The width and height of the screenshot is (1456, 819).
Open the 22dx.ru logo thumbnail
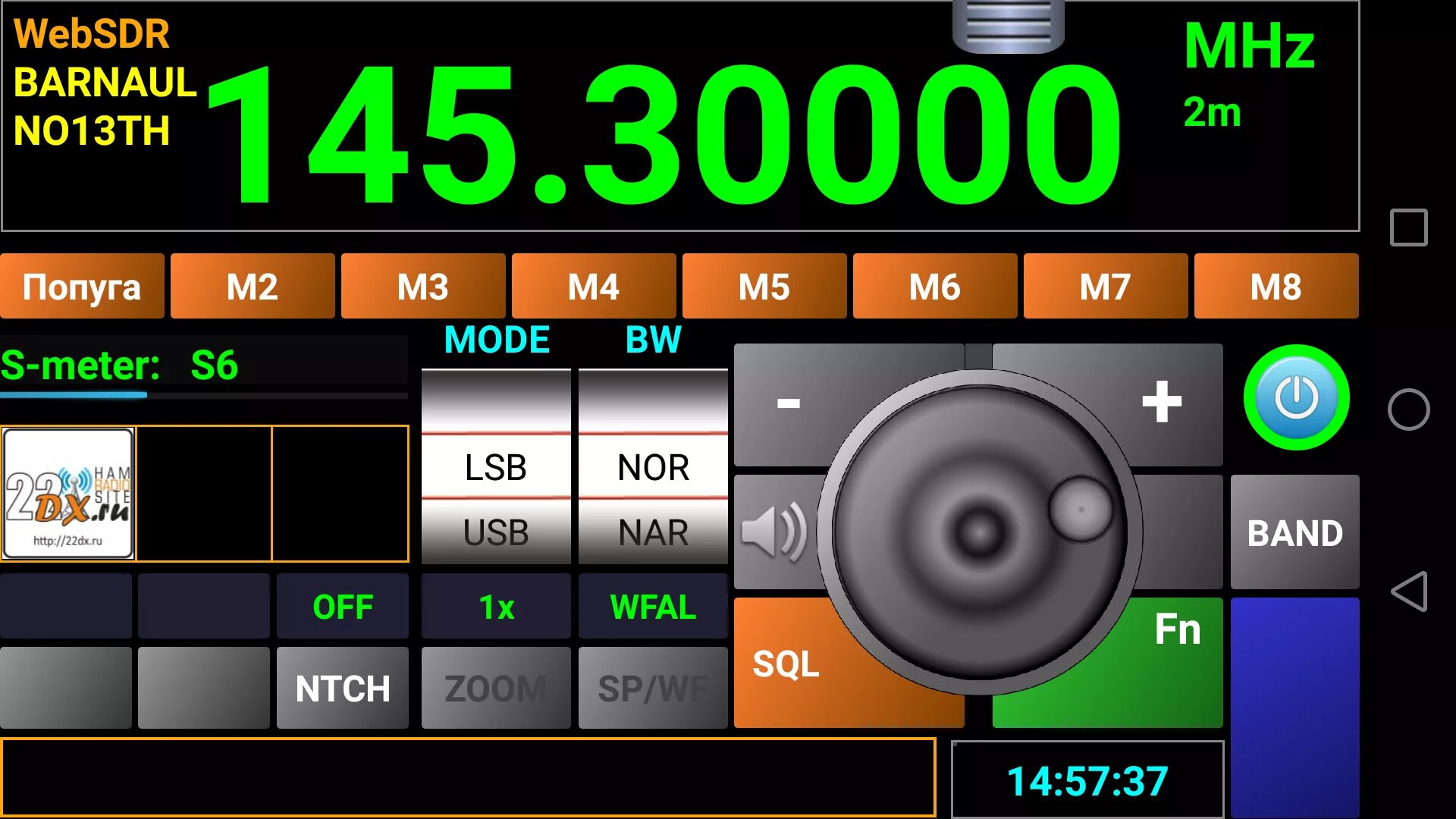68,494
